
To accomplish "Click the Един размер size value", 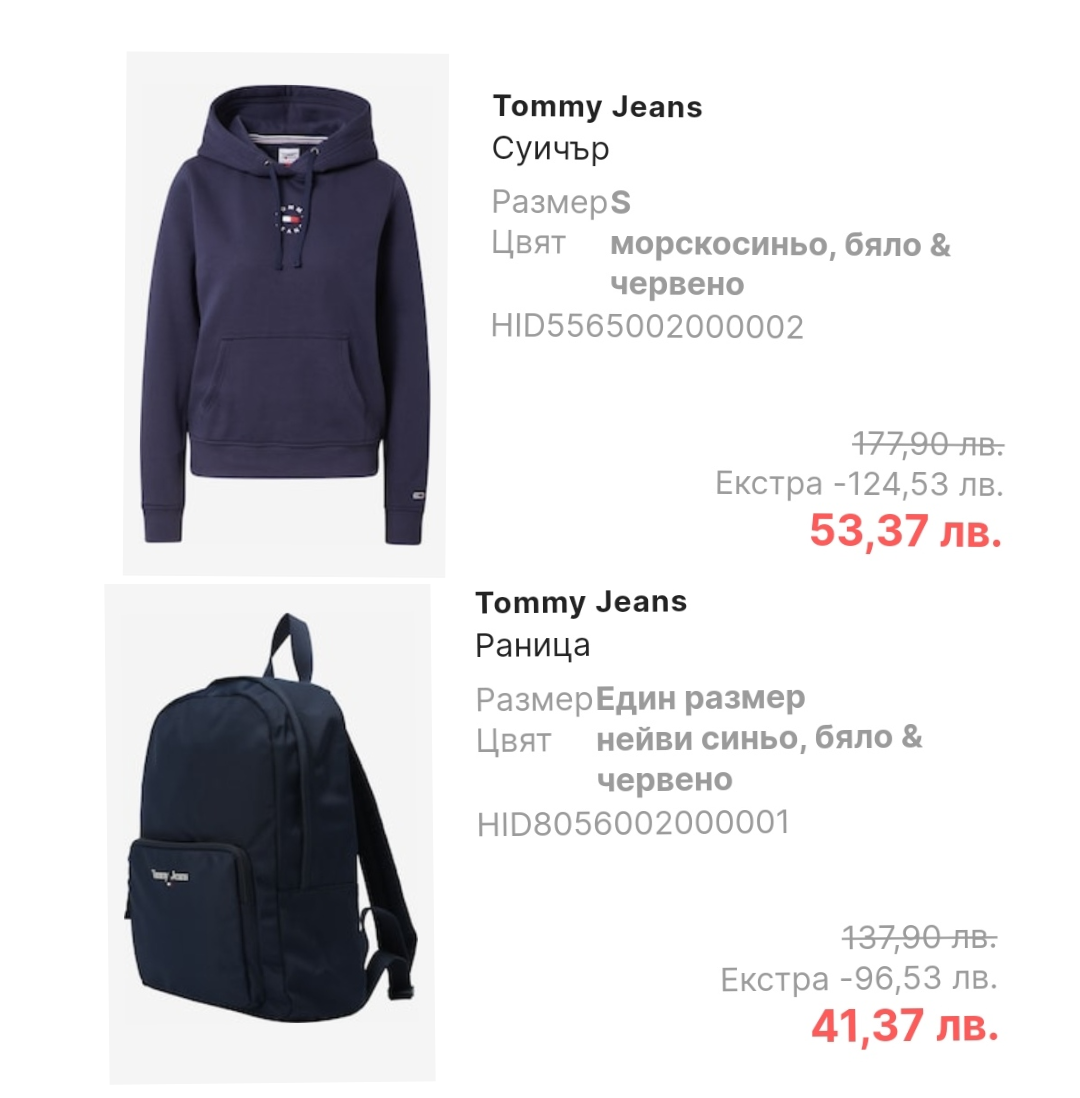I will [700, 698].
